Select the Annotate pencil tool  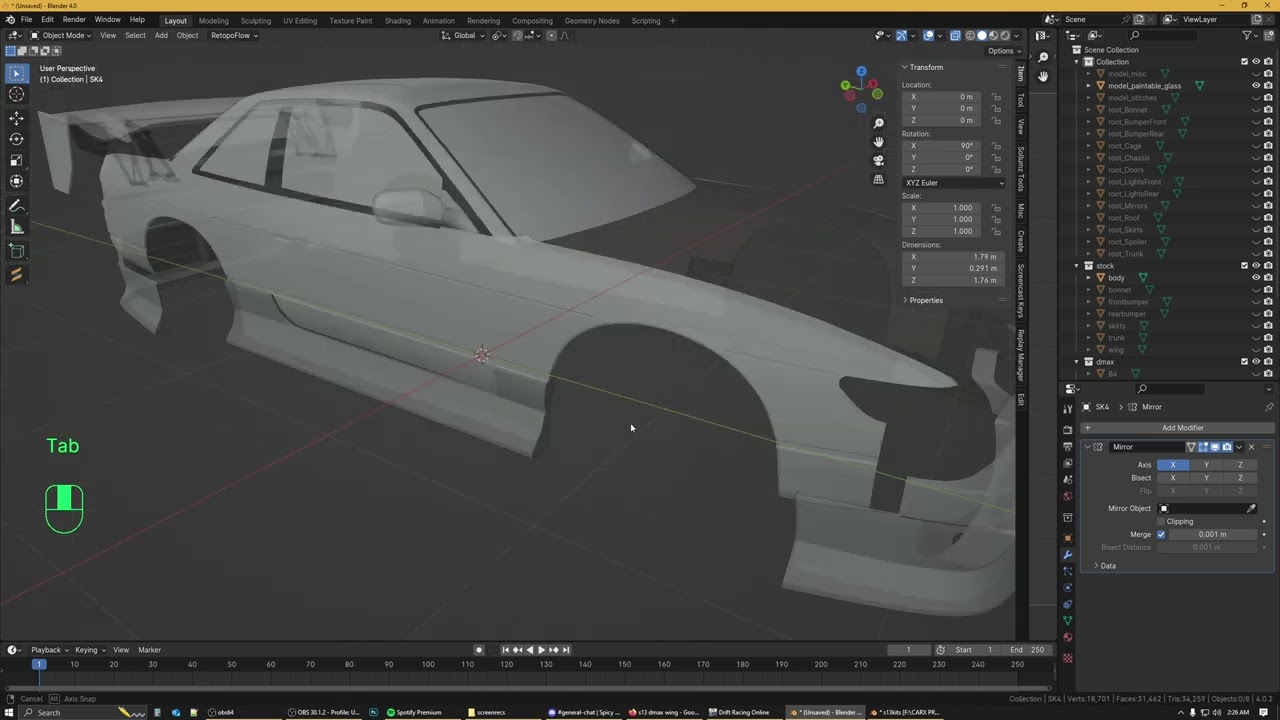16,206
